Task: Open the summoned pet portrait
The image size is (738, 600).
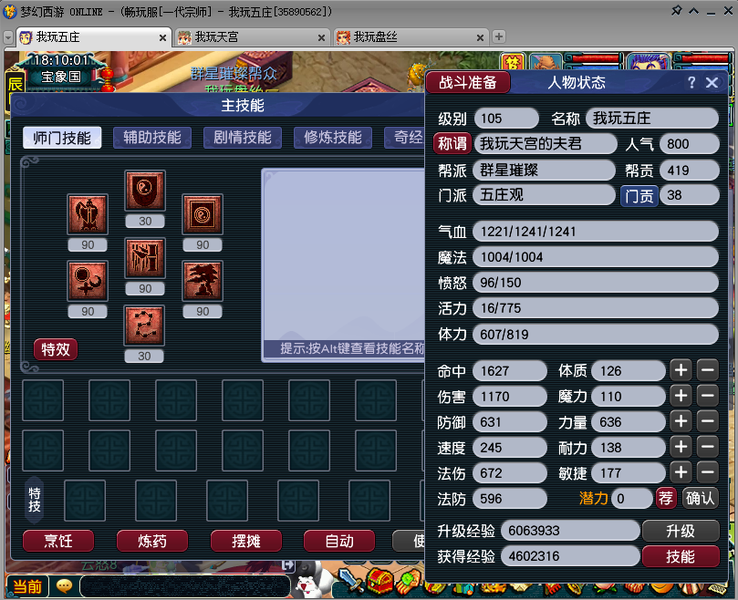Action: (x=546, y=62)
